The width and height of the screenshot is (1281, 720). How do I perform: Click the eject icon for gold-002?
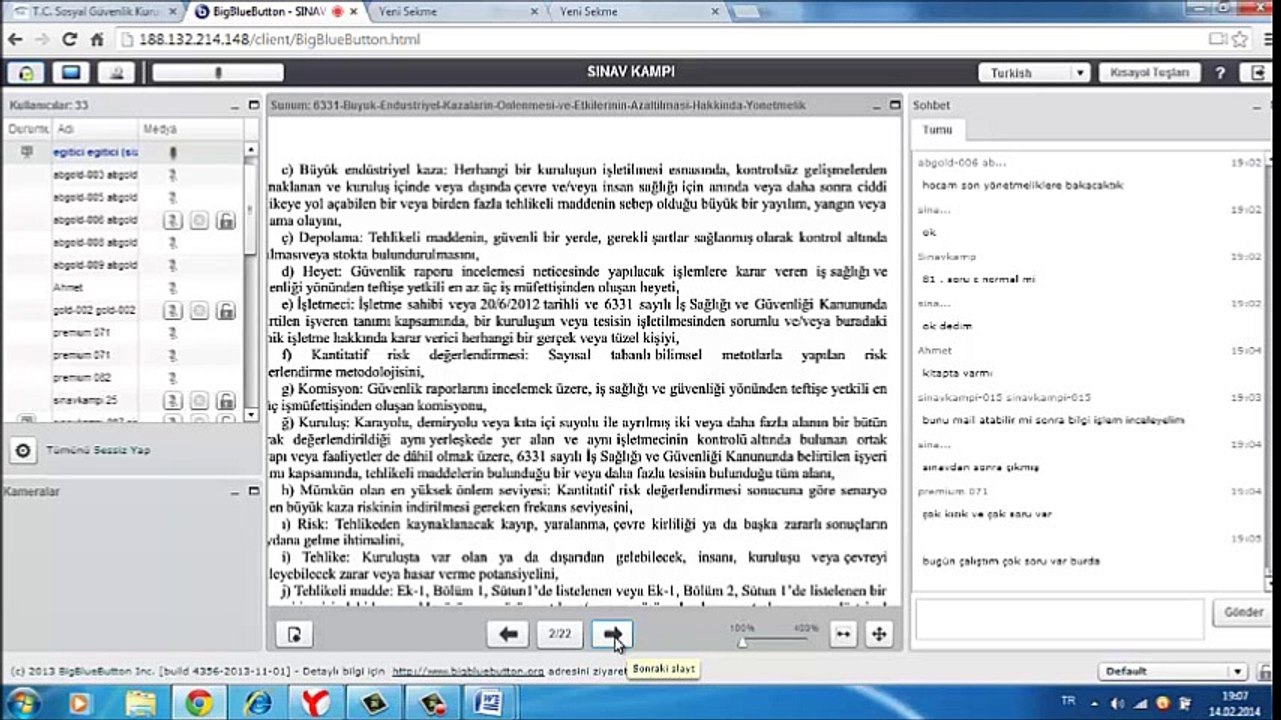click(x=200, y=311)
